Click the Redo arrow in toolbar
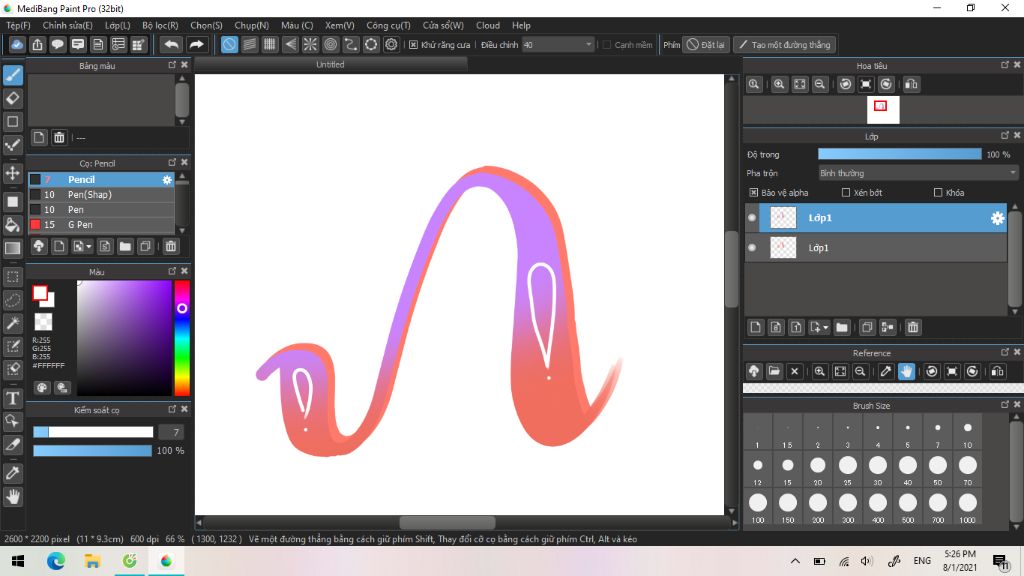1024x576 pixels. click(x=196, y=44)
